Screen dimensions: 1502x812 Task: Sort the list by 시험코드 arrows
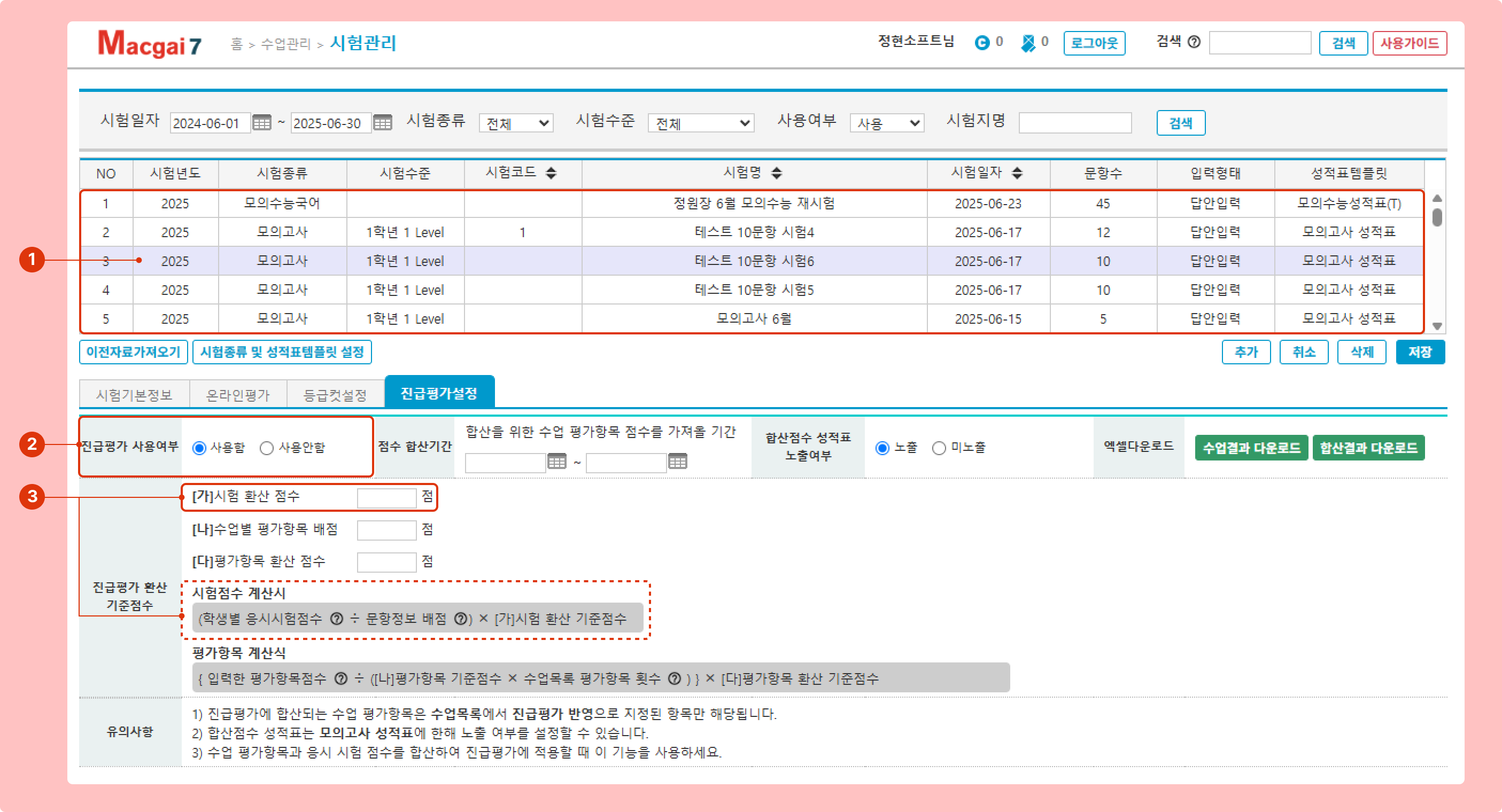551,173
